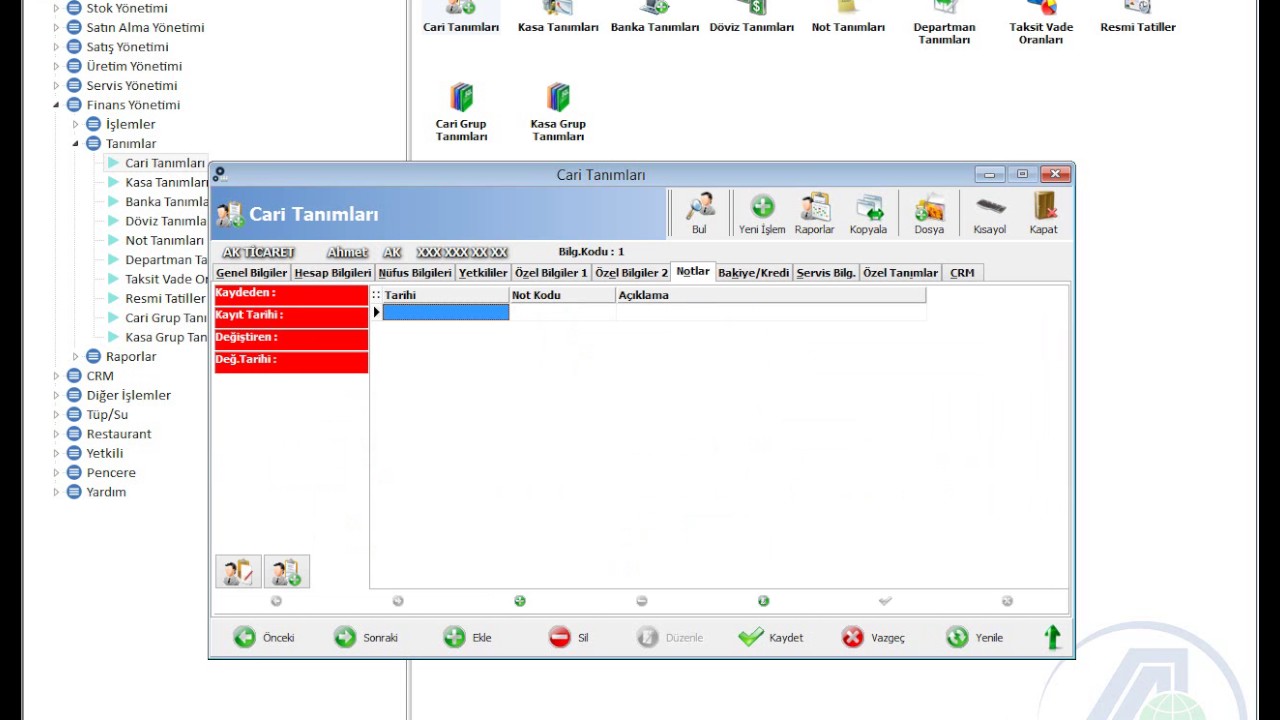Open Departman Tanımları desktop icon

[944, 22]
